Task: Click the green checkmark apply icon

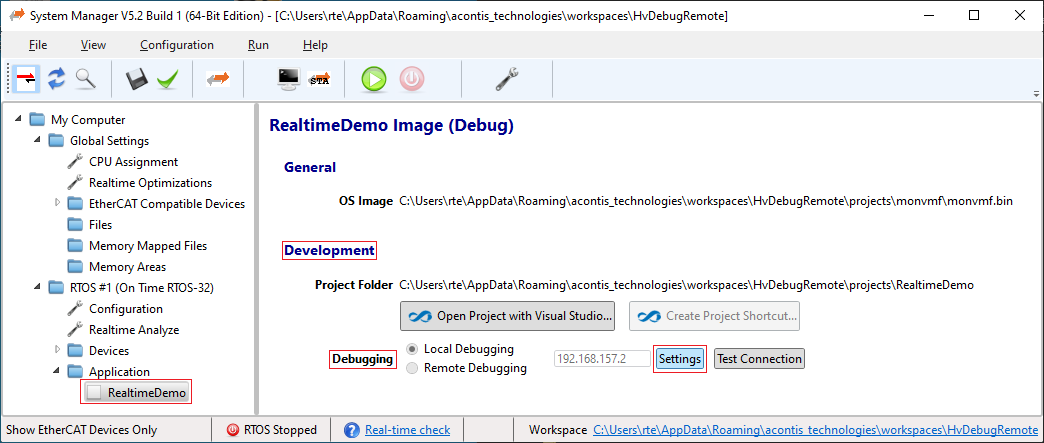Action: pyautogui.click(x=167, y=79)
